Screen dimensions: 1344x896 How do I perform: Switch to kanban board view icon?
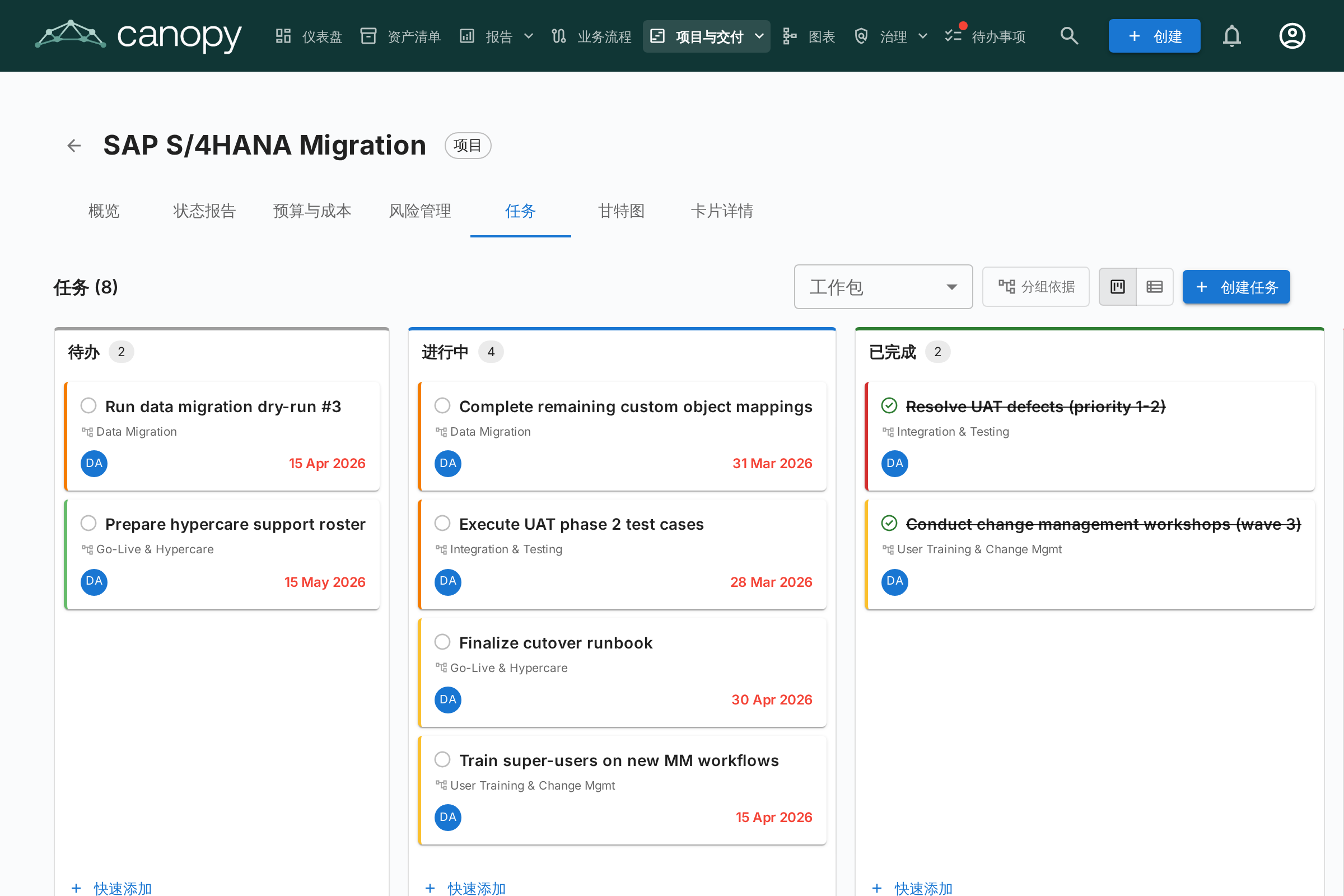(1117, 287)
